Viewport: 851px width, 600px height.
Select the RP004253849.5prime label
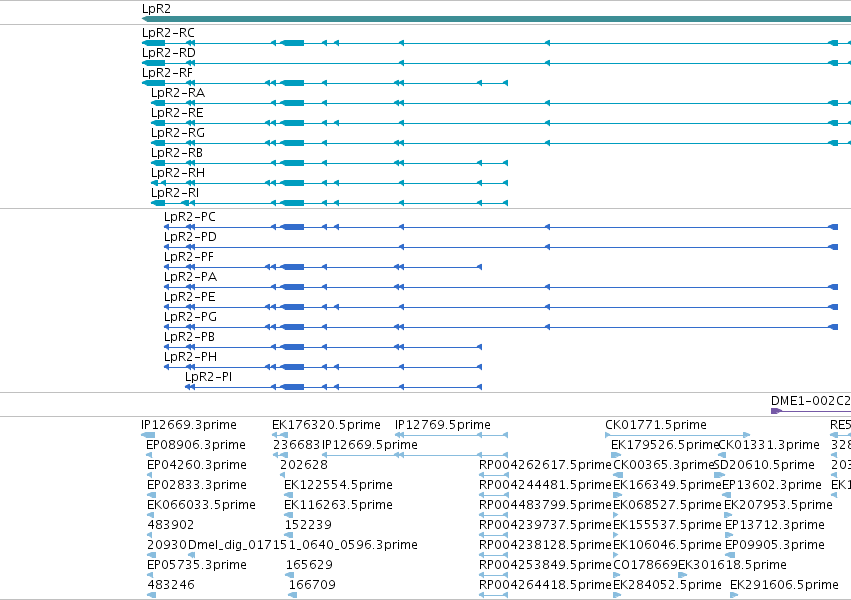pos(545,565)
